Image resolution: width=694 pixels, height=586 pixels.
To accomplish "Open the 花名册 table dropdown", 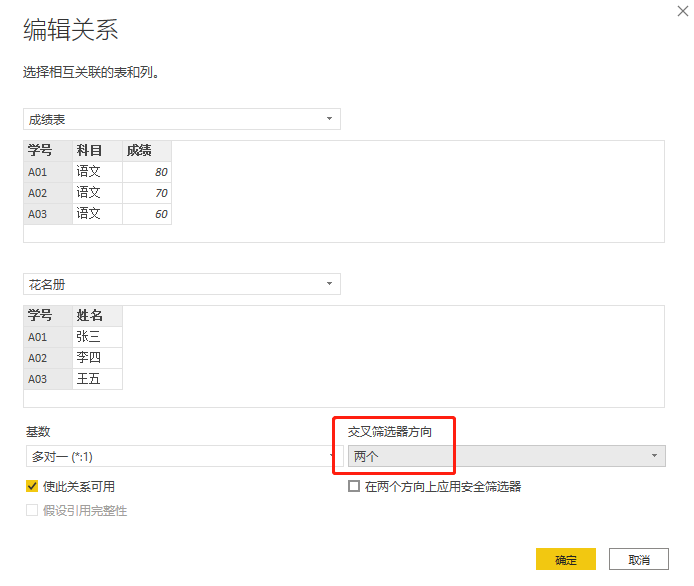I will pos(181,284).
